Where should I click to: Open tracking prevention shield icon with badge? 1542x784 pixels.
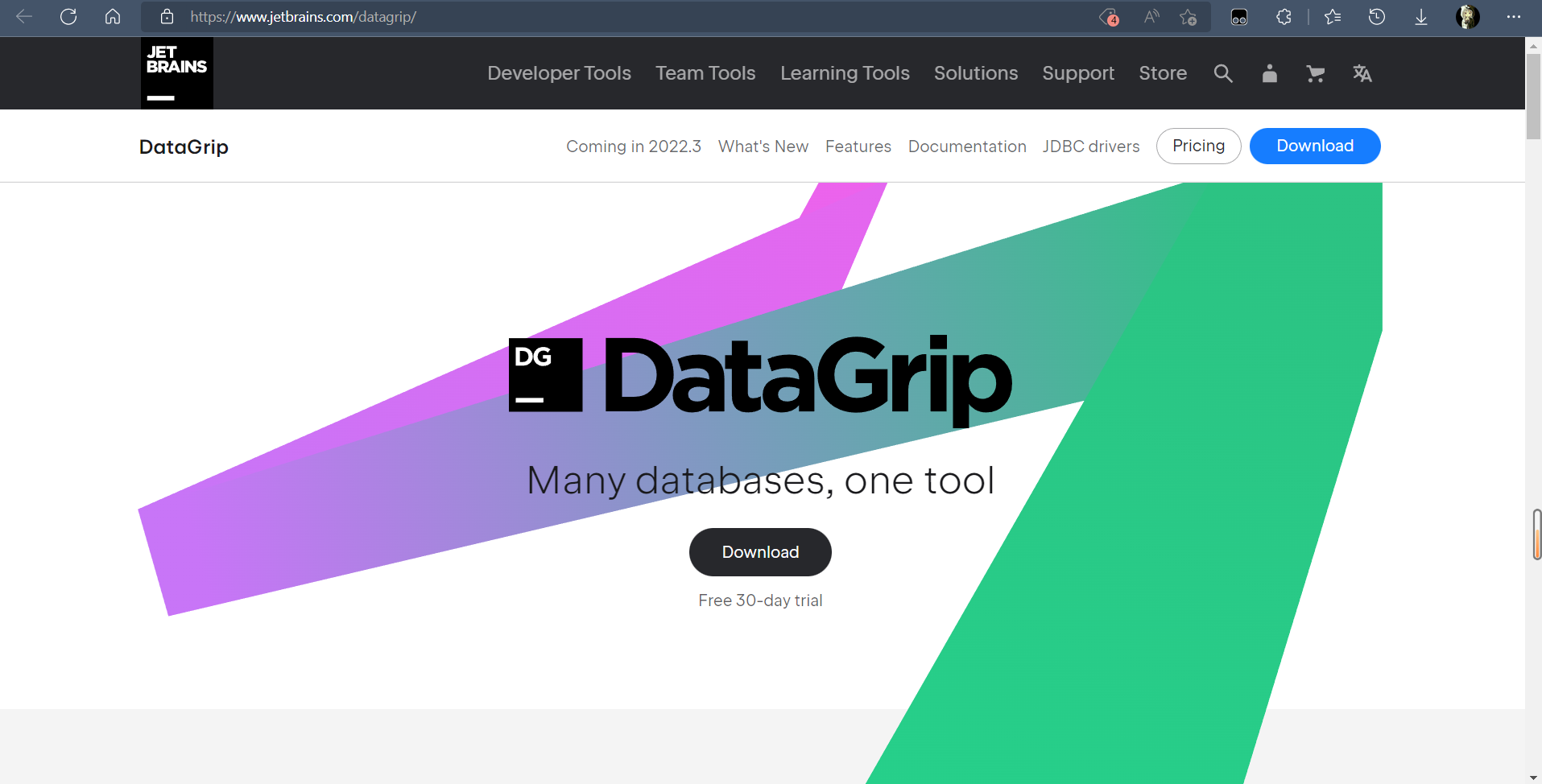tap(1109, 17)
